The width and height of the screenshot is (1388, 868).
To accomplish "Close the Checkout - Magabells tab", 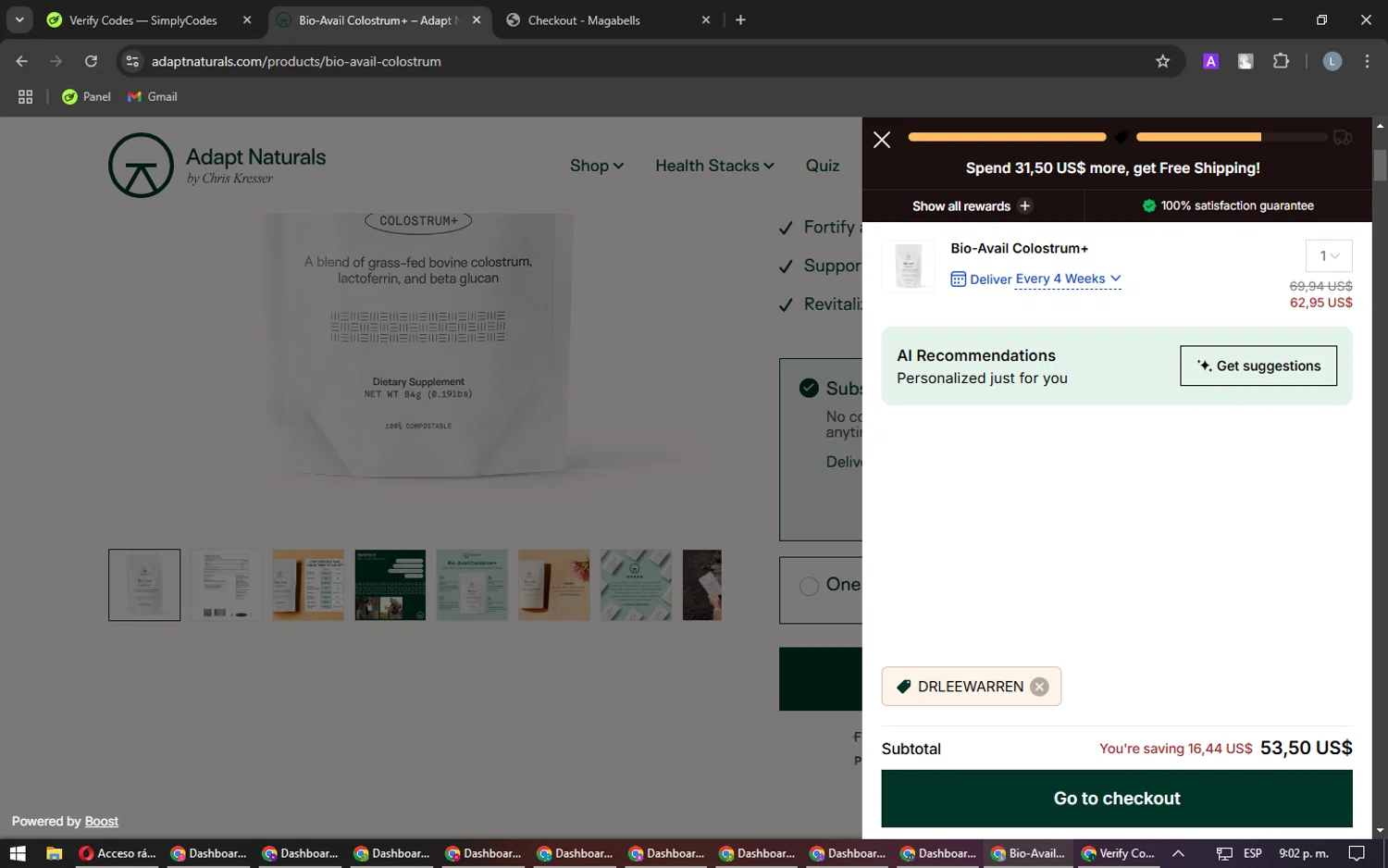I will [706, 20].
